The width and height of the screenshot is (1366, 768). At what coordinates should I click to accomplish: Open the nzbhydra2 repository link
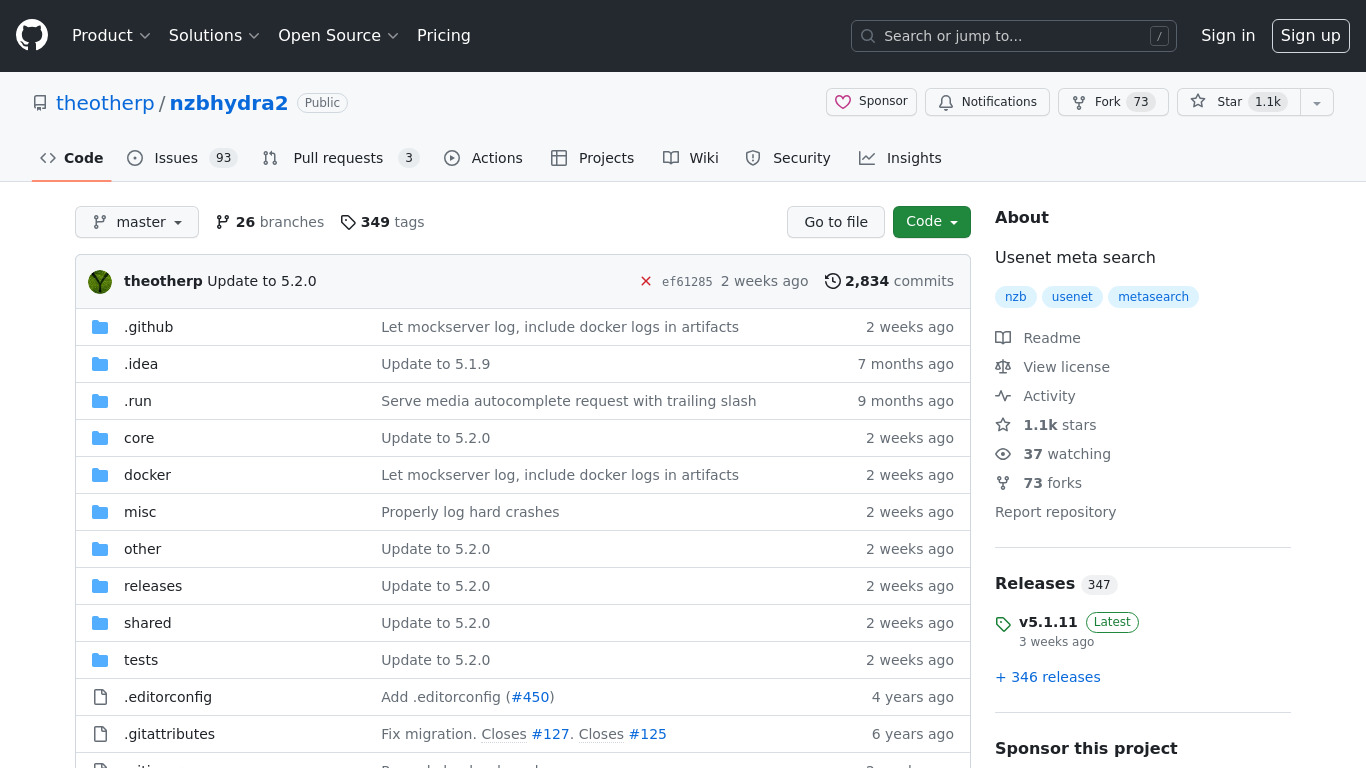[229, 103]
